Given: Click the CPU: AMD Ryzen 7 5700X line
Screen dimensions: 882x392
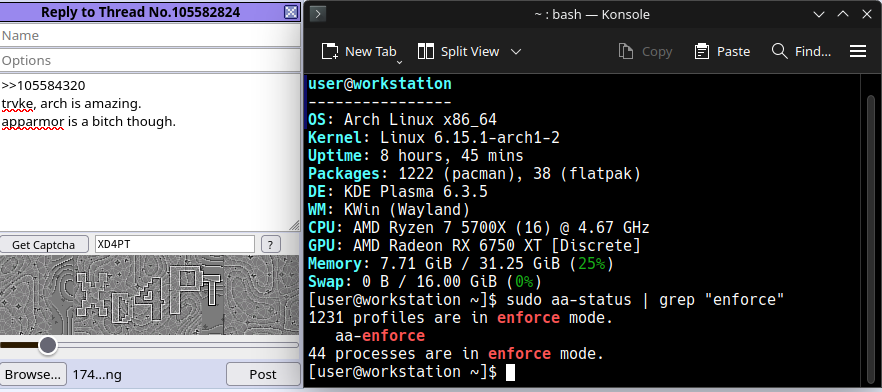Looking at the screenshot, I should click(x=479, y=228).
